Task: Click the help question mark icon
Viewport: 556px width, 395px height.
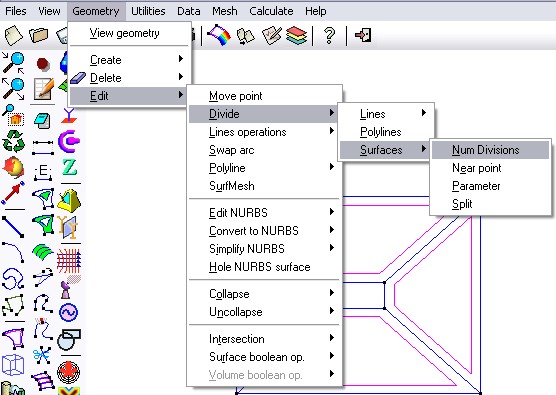Action: pyautogui.click(x=329, y=35)
